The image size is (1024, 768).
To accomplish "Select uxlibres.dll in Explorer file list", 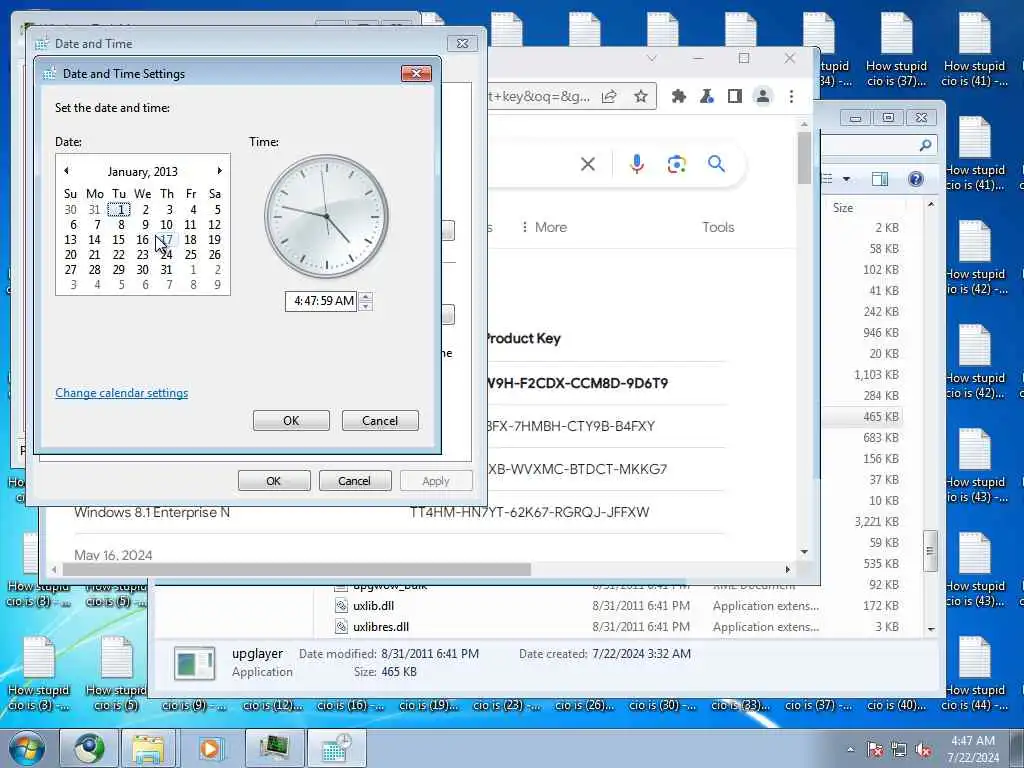I will coord(381,627).
